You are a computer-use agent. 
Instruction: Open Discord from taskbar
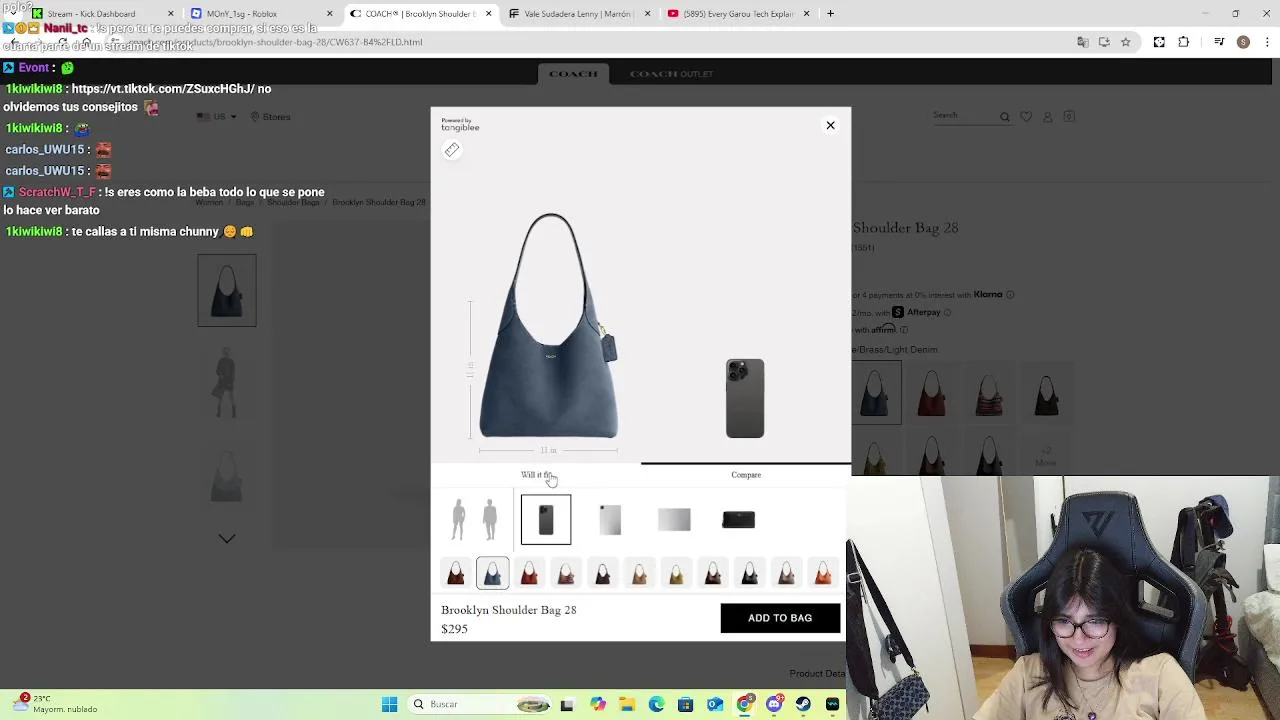(774, 705)
